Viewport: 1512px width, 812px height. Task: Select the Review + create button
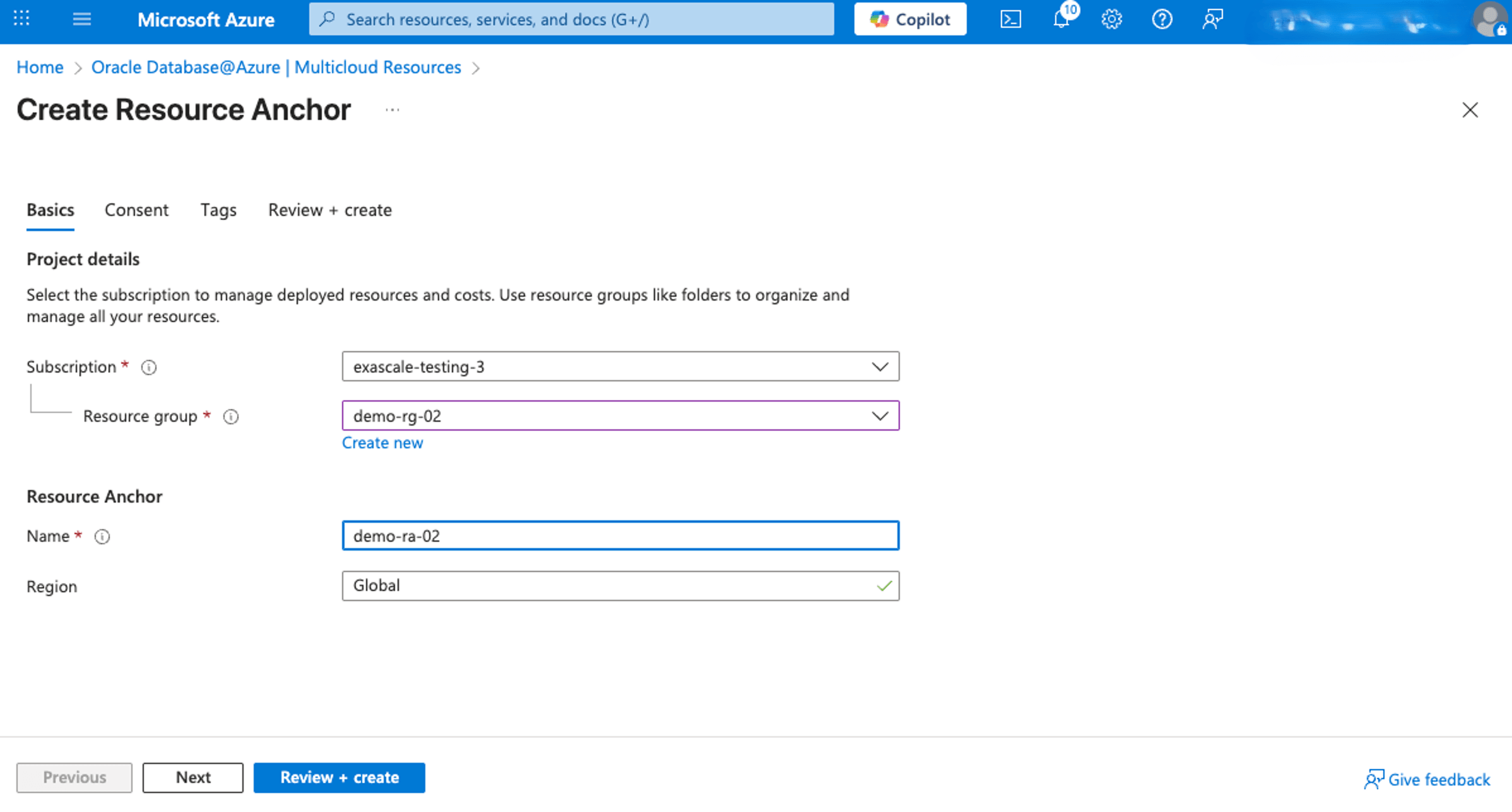[339, 777]
